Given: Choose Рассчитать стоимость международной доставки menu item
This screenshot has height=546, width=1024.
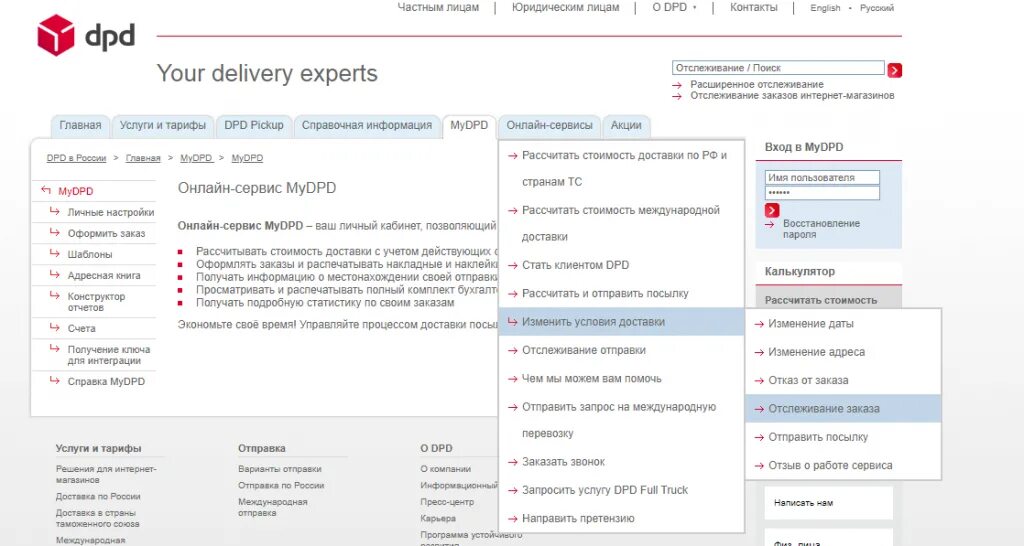Looking at the screenshot, I should click(x=621, y=223).
